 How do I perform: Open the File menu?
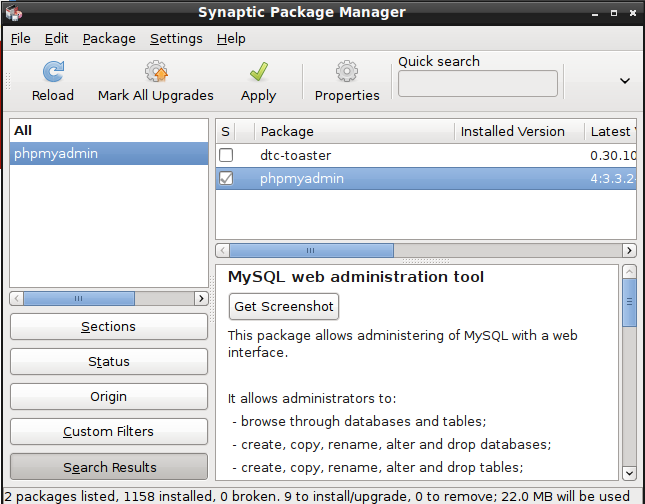point(21,39)
